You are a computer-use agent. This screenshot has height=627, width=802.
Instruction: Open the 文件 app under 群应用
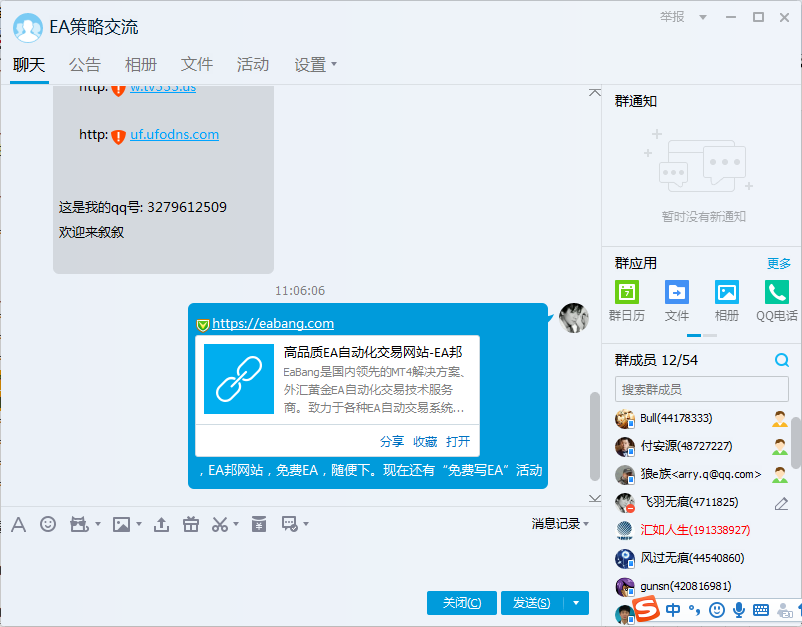[x=677, y=301]
